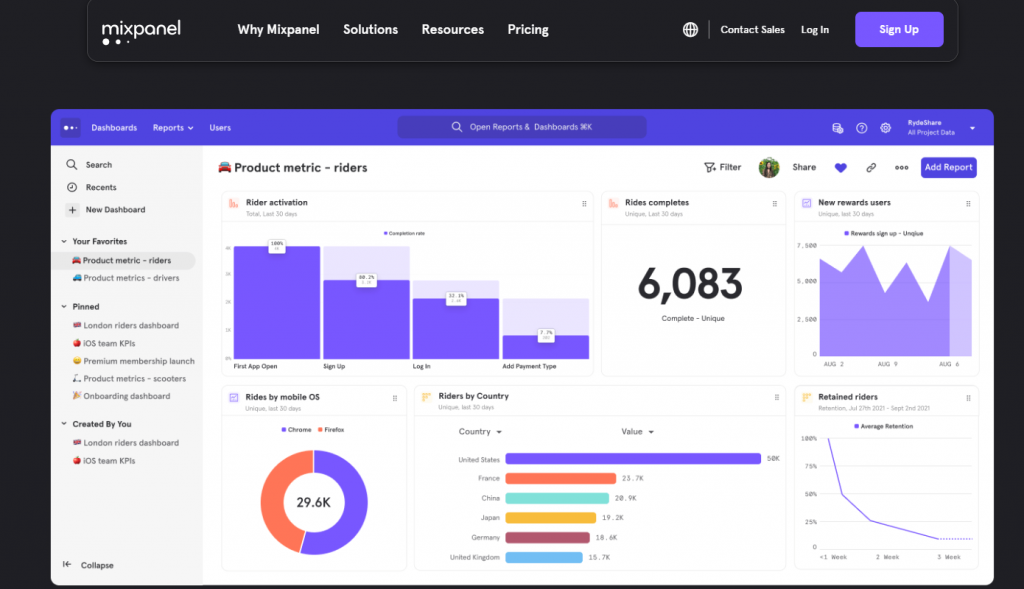Click the Filter funnel icon
Viewport: 1024px width, 589px height.
click(710, 167)
